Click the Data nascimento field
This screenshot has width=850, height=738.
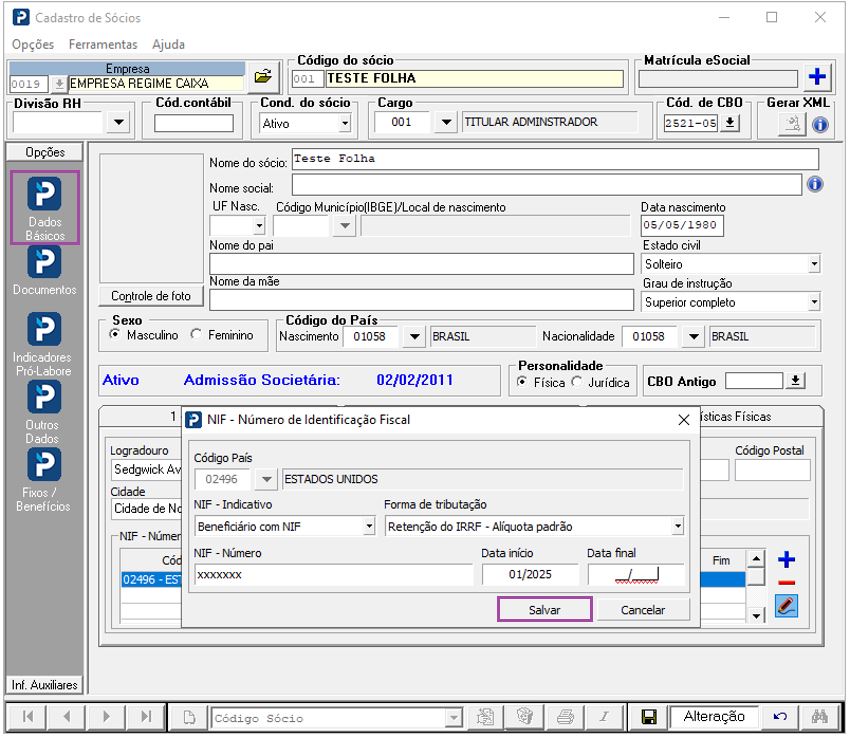pos(682,226)
